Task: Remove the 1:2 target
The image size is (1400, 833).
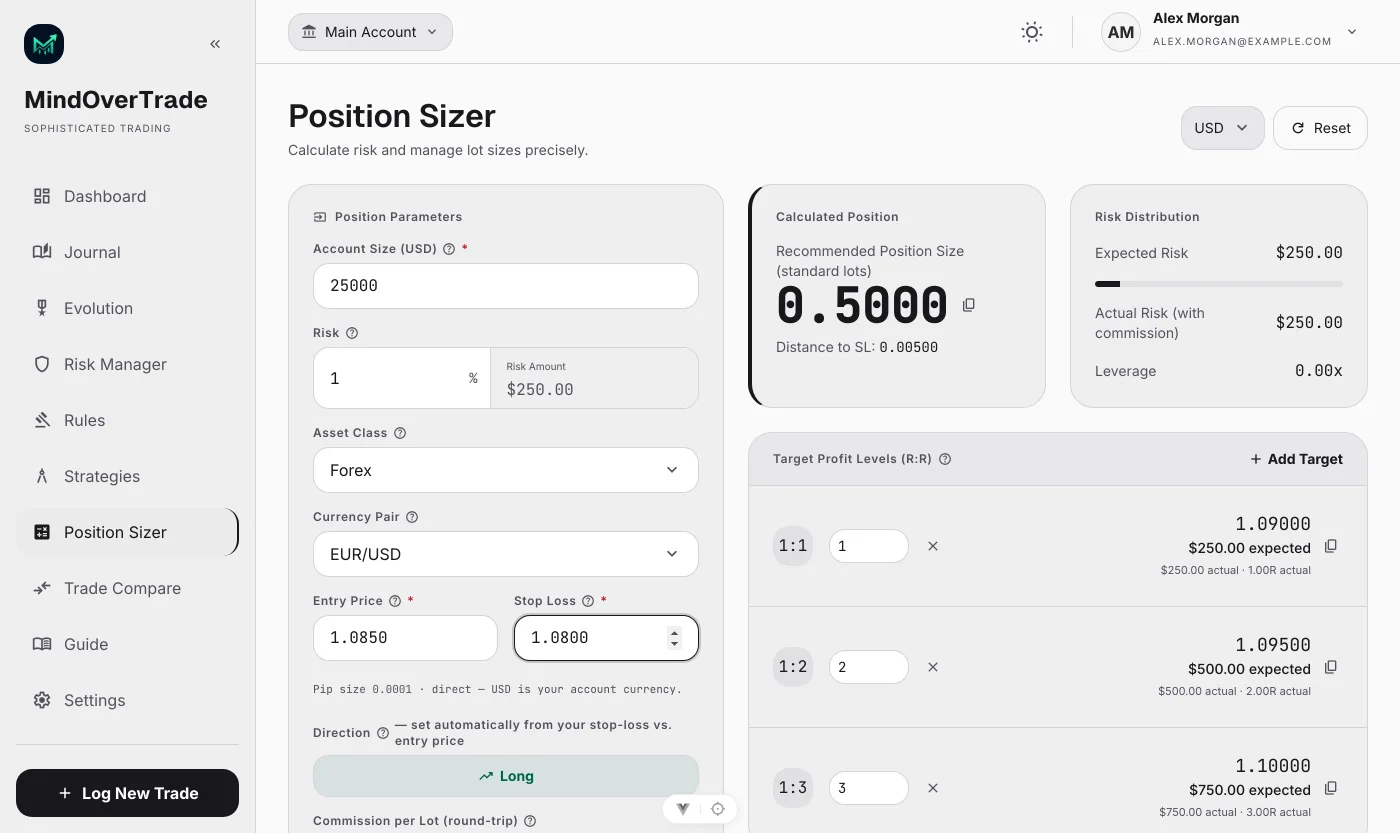Action: pos(933,667)
